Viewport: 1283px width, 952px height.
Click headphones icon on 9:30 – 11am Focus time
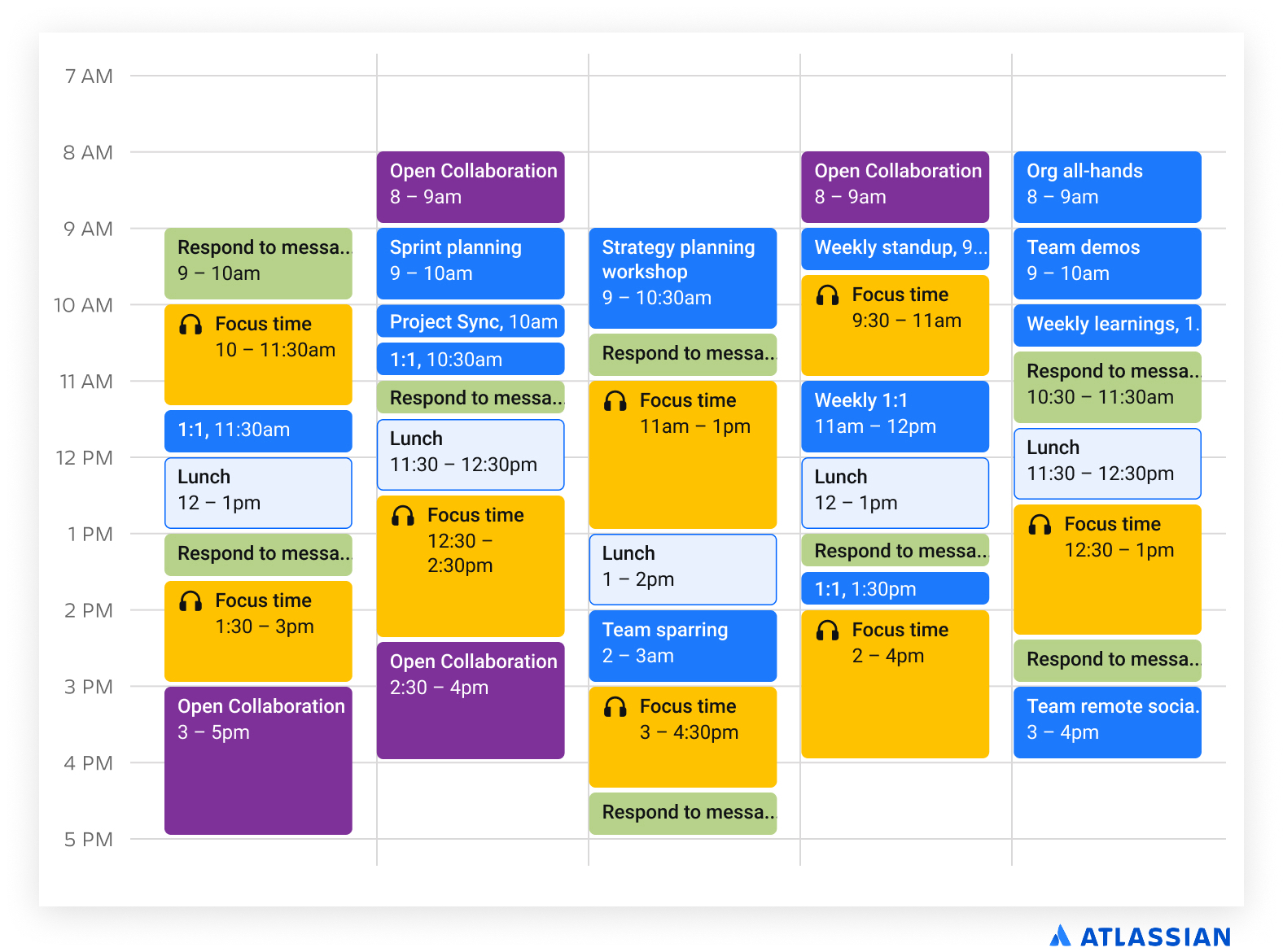tap(828, 295)
